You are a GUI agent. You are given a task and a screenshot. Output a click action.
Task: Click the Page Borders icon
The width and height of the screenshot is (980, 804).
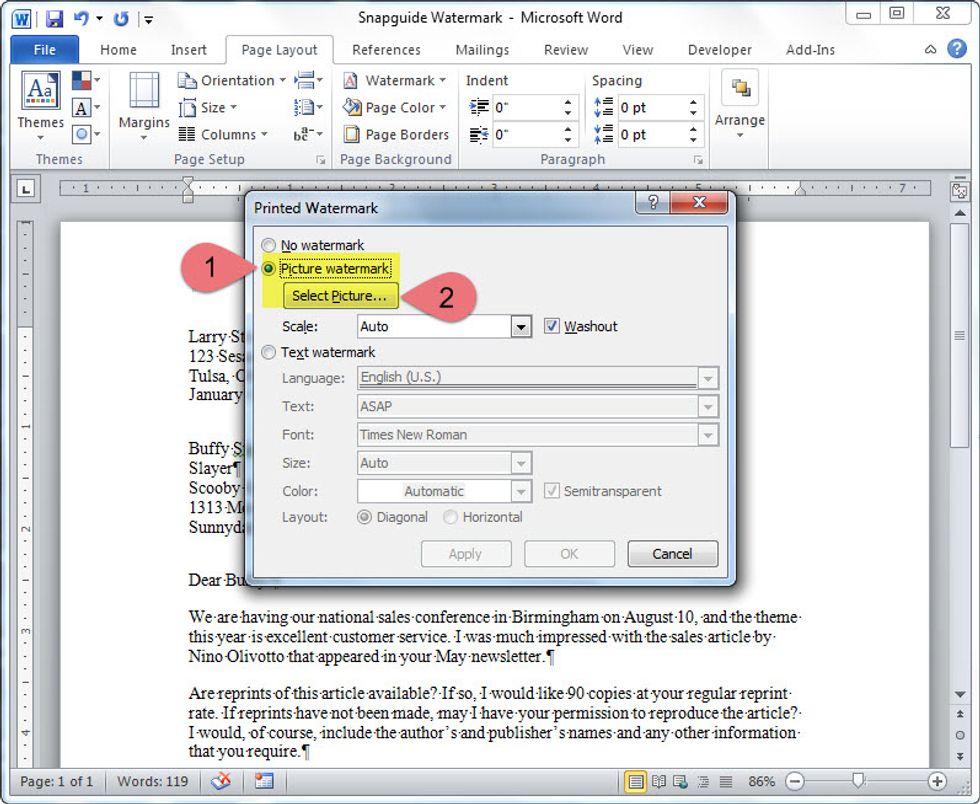(351, 135)
